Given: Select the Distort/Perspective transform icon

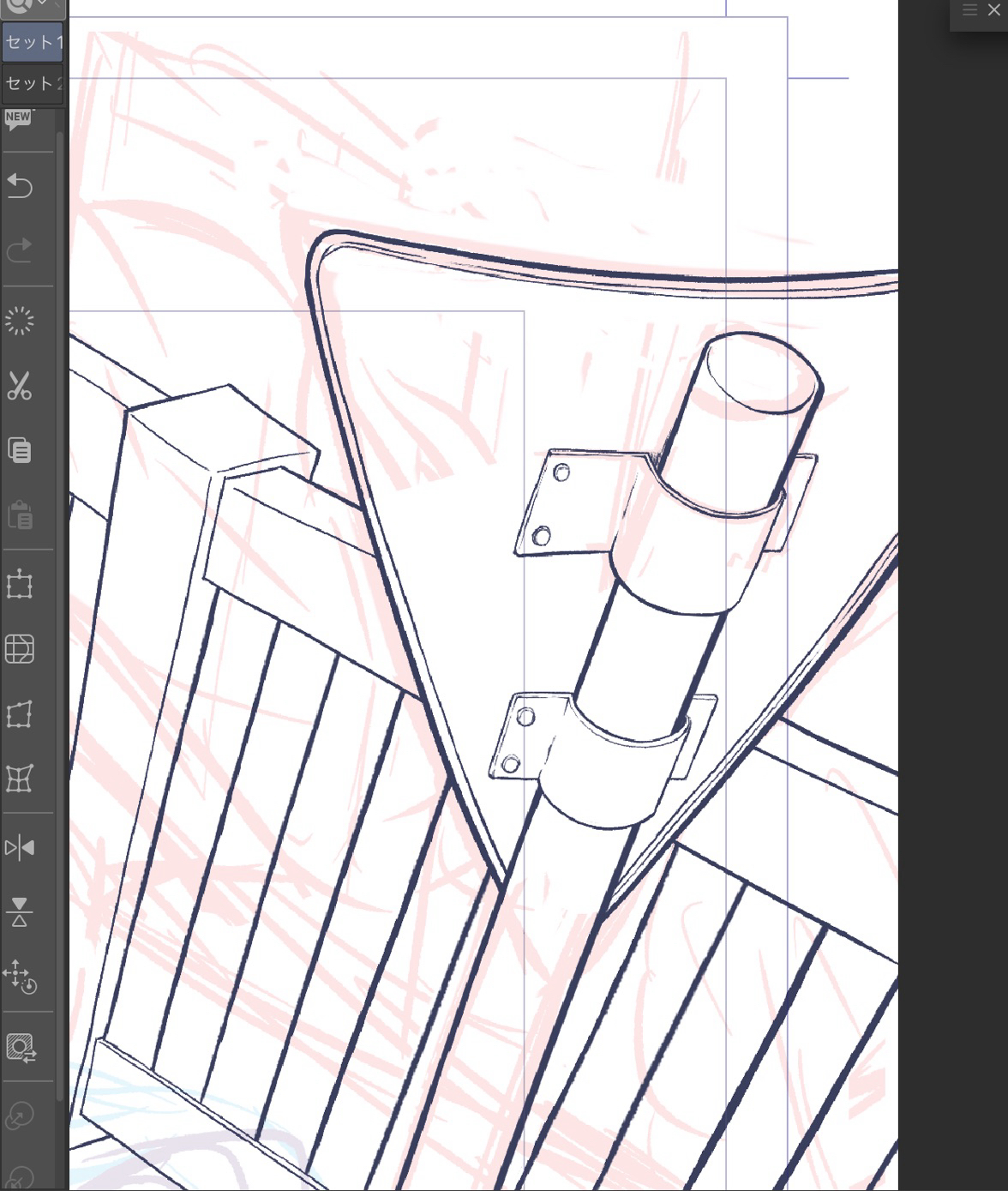Looking at the screenshot, I should (20, 779).
